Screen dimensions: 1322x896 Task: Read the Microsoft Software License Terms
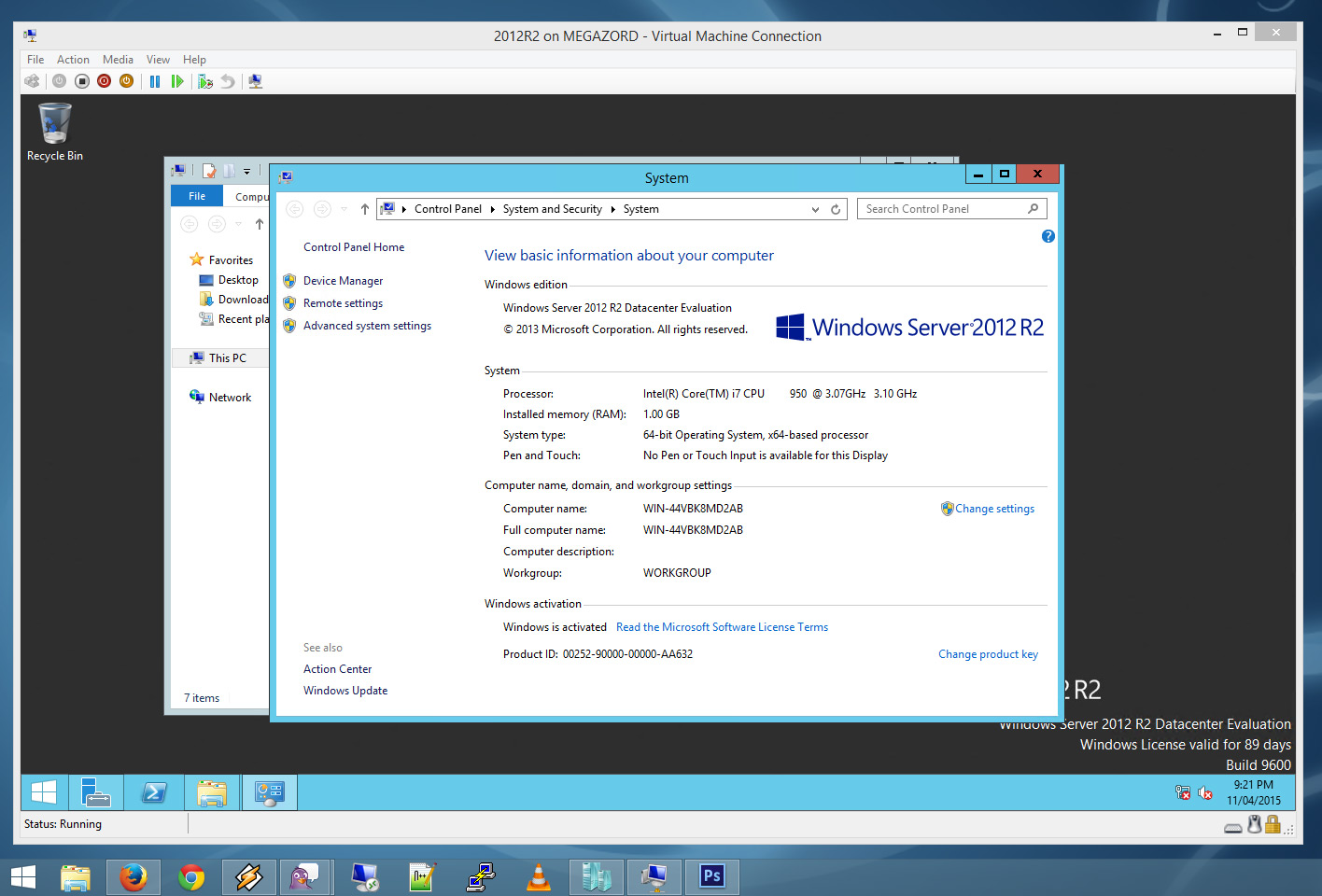[722, 627]
